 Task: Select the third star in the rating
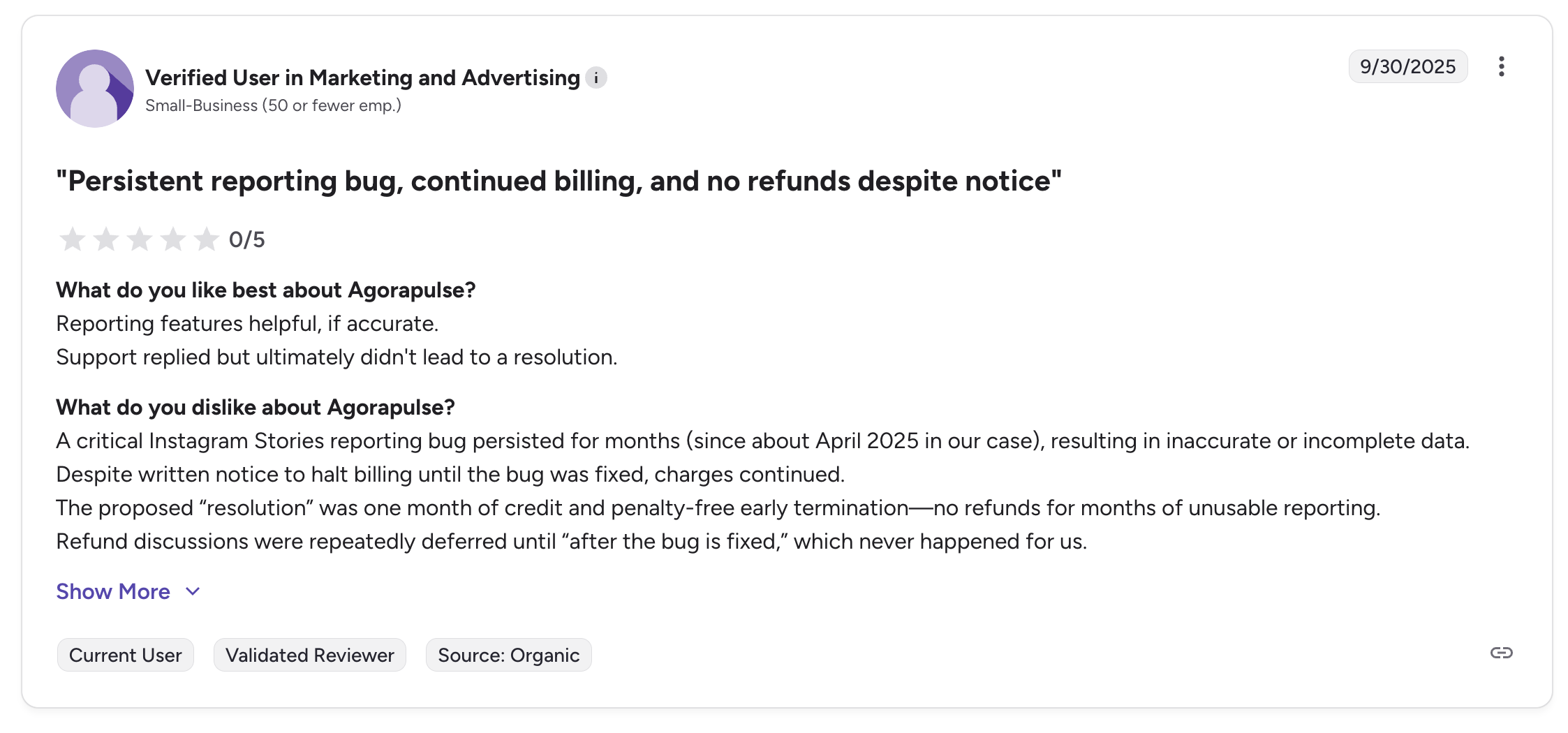tap(140, 239)
